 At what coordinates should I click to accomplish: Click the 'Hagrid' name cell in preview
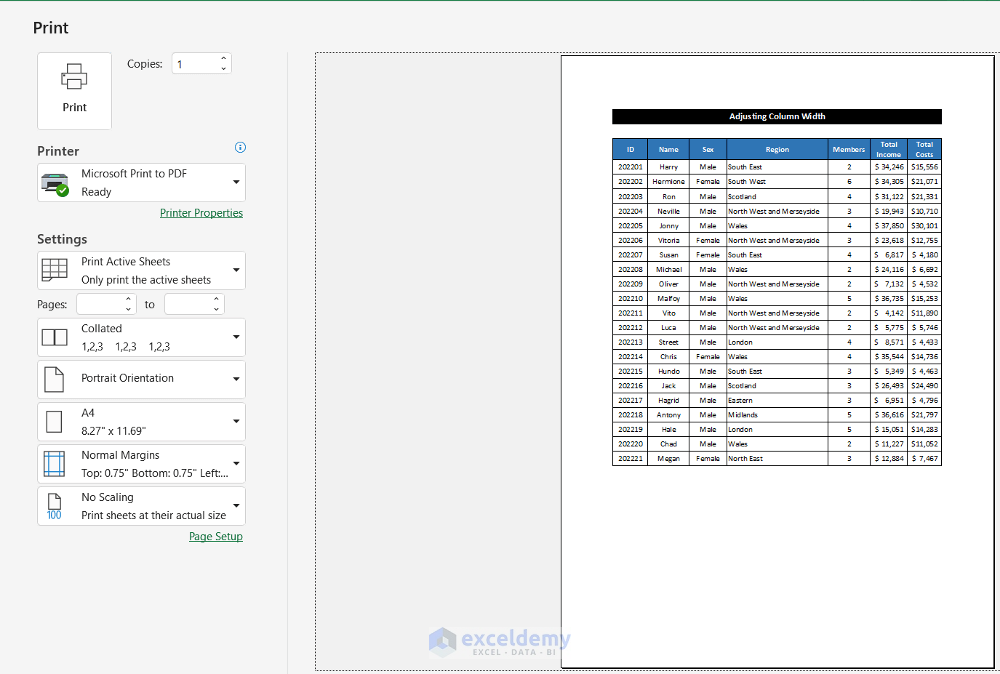[x=668, y=400]
